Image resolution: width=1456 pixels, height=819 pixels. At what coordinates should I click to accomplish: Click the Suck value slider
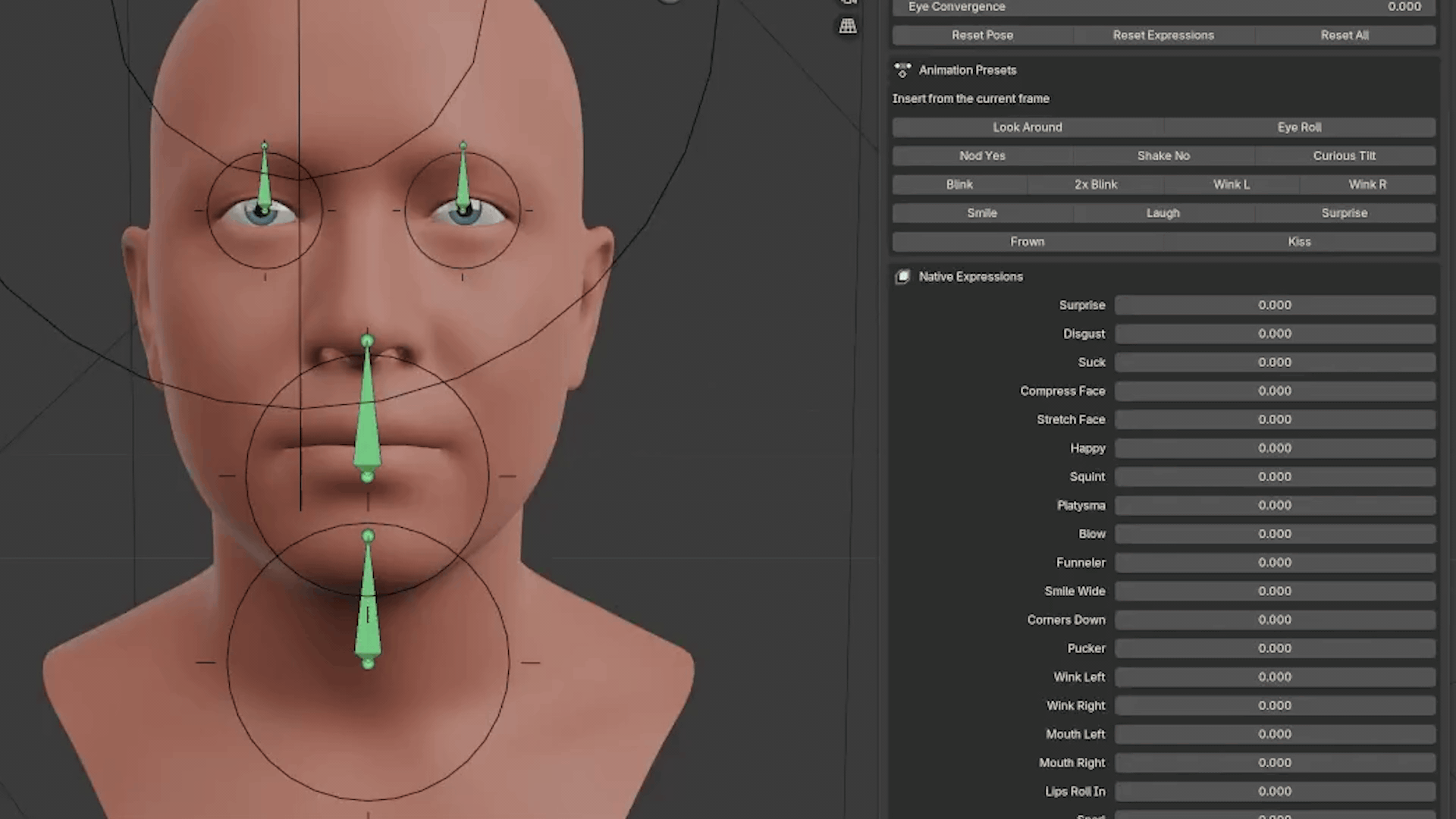click(x=1276, y=362)
